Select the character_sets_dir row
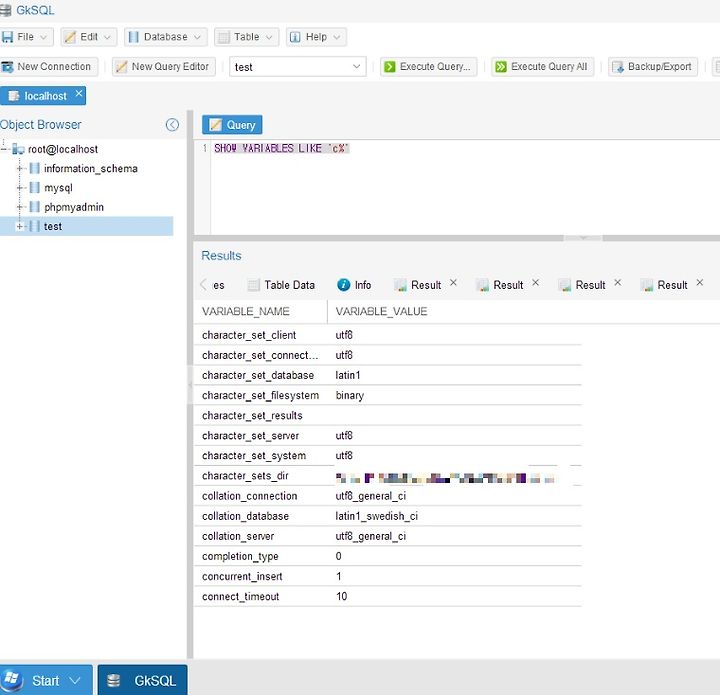Screen dimensions: 720x695 point(388,476)
